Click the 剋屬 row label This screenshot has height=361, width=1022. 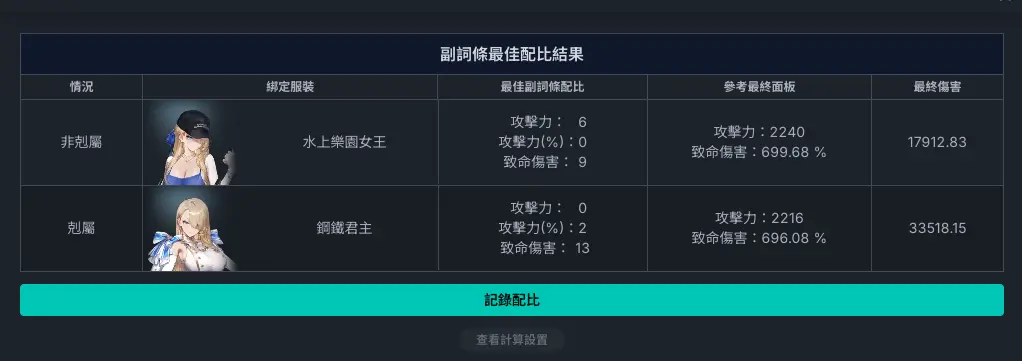81,228
